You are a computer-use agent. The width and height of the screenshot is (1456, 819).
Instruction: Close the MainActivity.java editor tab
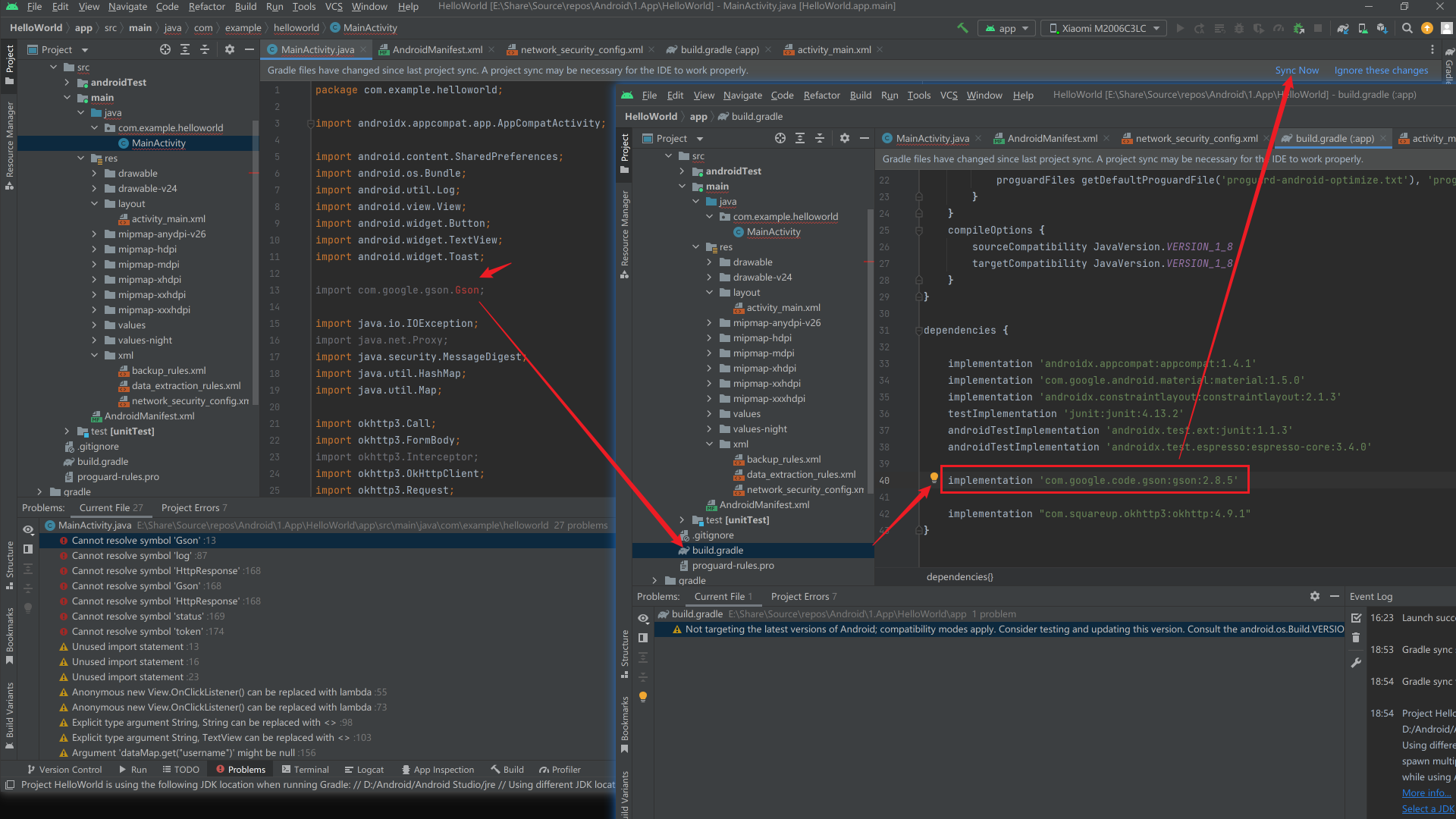[x=363, y=49]
